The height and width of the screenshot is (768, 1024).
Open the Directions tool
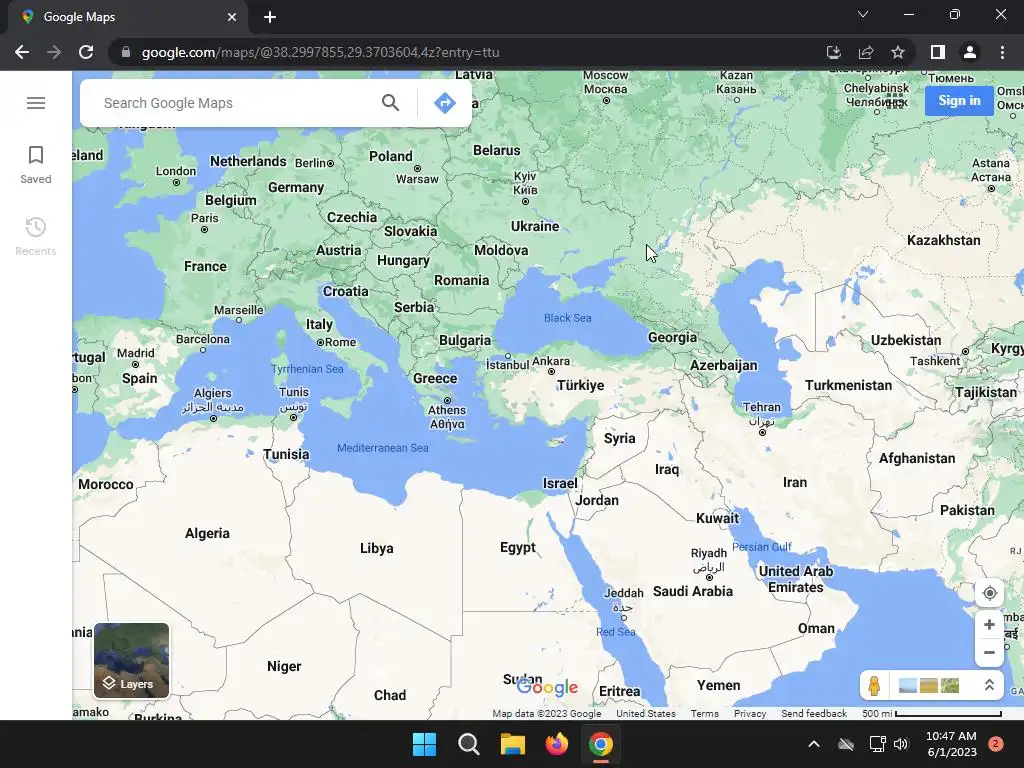tap(445, 103)
